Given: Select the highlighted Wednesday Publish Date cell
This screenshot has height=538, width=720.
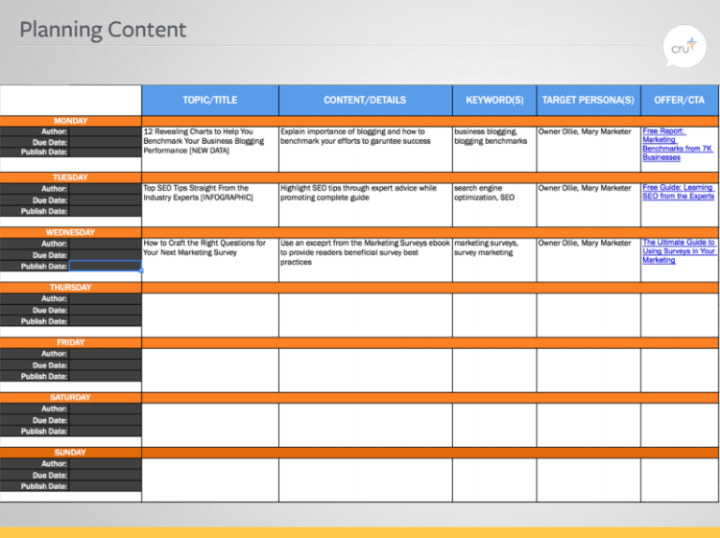Looking at the screenshot, I should pos(105,266).
